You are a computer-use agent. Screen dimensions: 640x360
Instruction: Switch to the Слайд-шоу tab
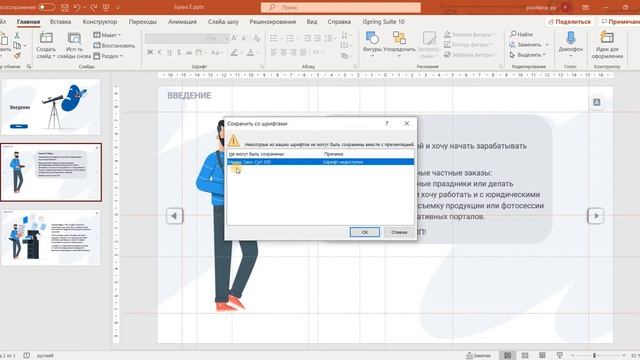click(x=223, y=22)
